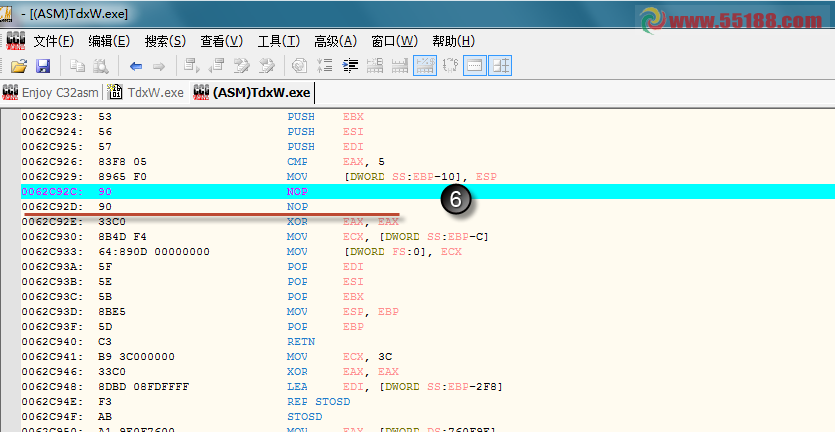Click the notepad icon with left arrow
This screenshot has height=432, width=835.
[x=266, y=66]
